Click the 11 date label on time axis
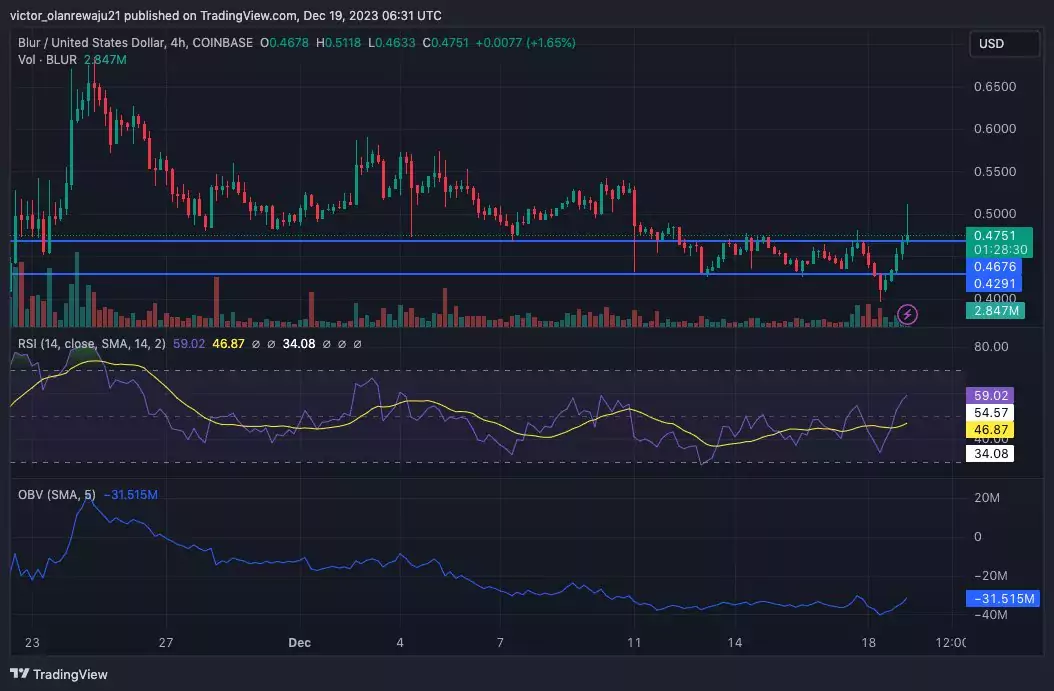1054x691 pixels. pos(634,643)
